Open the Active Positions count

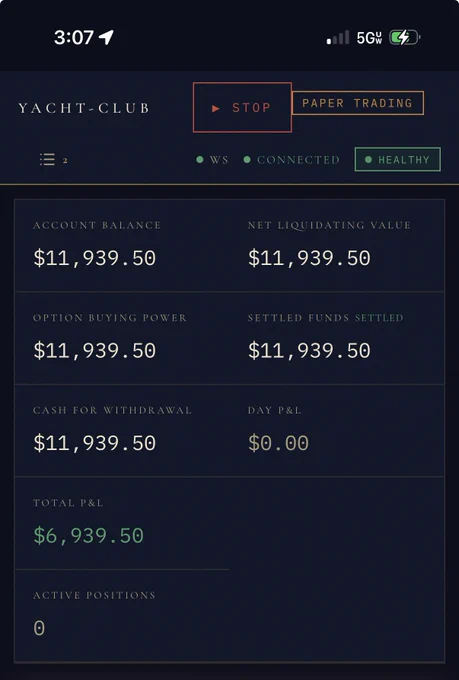[x=39, y=628]
